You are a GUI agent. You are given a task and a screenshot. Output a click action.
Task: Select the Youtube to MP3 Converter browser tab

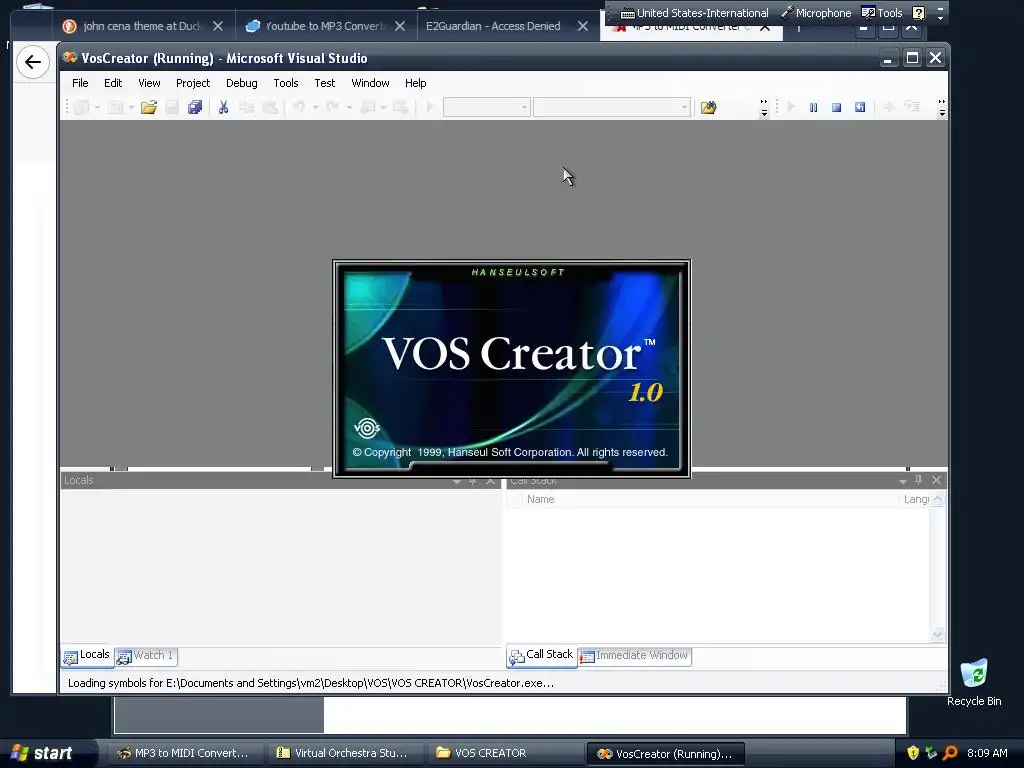tap(325, 26)
